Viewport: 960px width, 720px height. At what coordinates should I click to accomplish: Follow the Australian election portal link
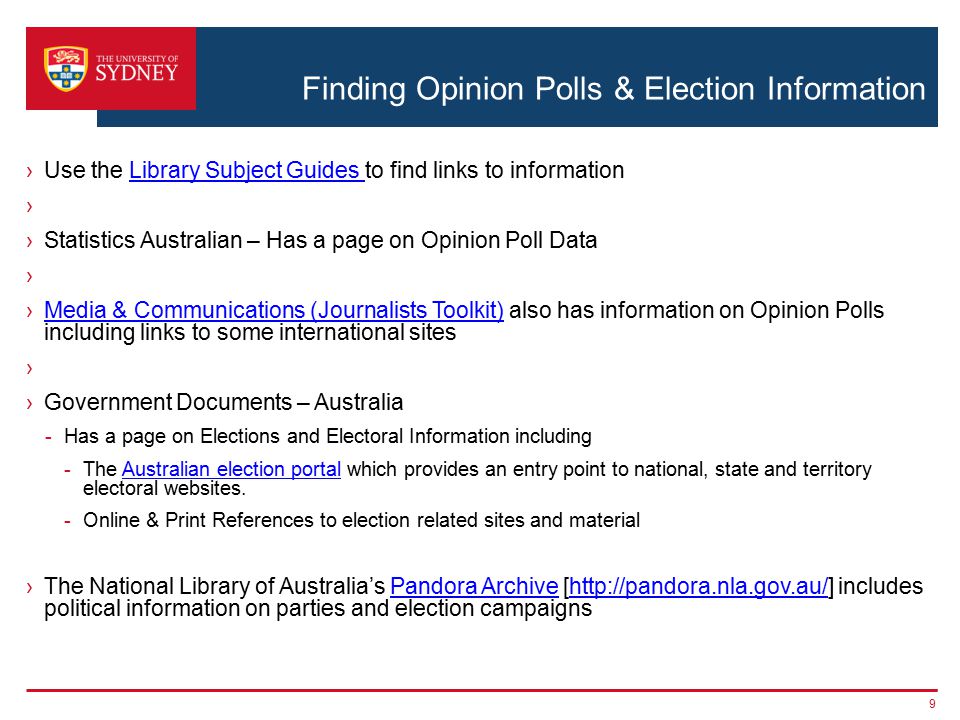(231, 469)
